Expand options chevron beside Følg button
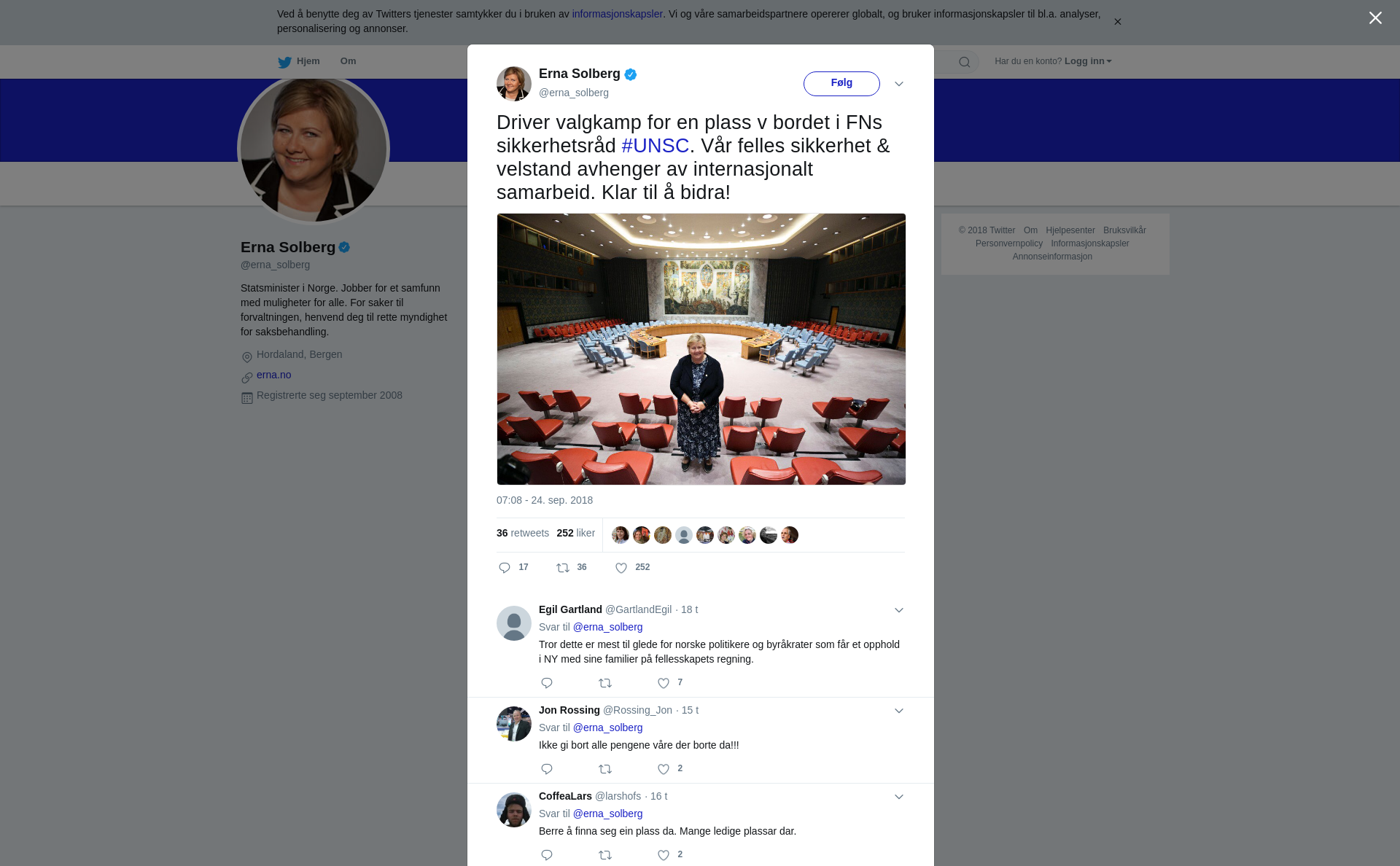The height and width of the screenshot is (866, 1400). pos(899,84)
